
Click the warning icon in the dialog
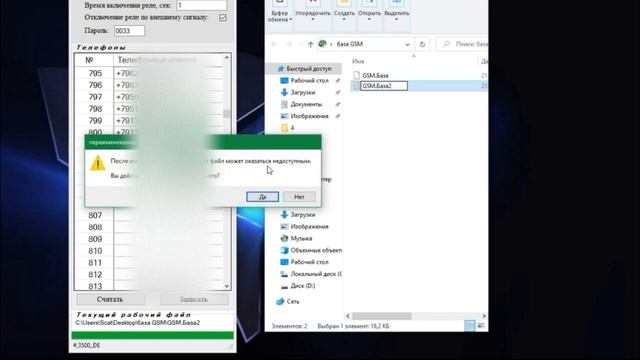pyautogui.click(x=98, y=163)
